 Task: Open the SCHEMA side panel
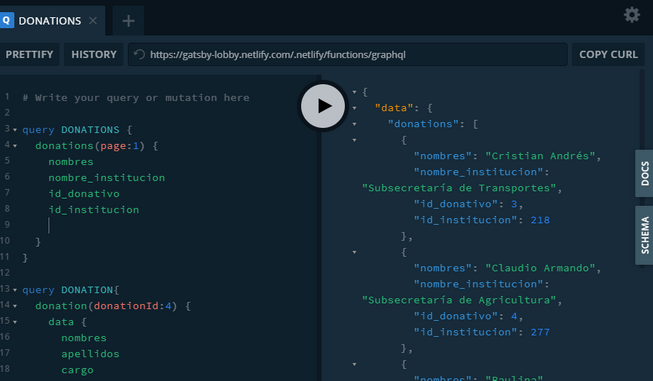pos(644,235)
